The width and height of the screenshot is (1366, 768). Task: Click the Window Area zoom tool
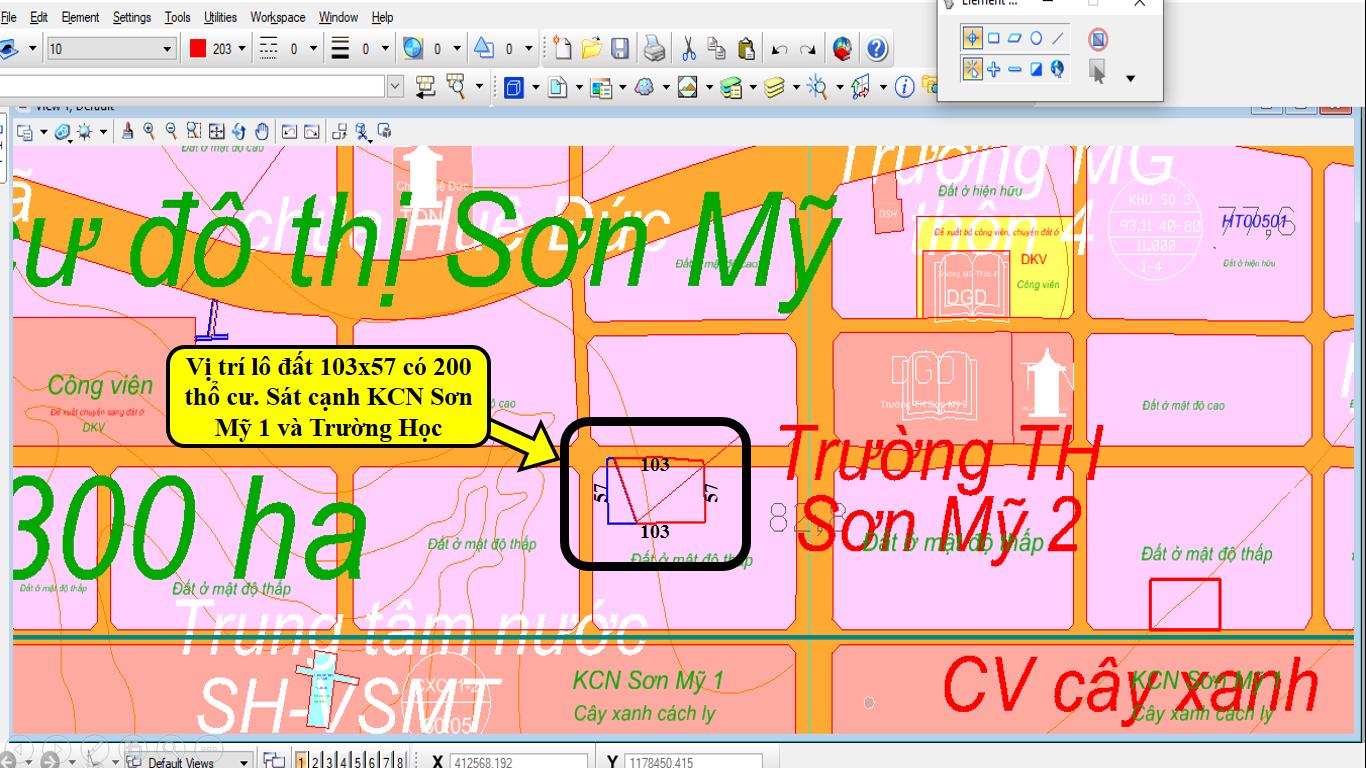[x=193, y=130]
